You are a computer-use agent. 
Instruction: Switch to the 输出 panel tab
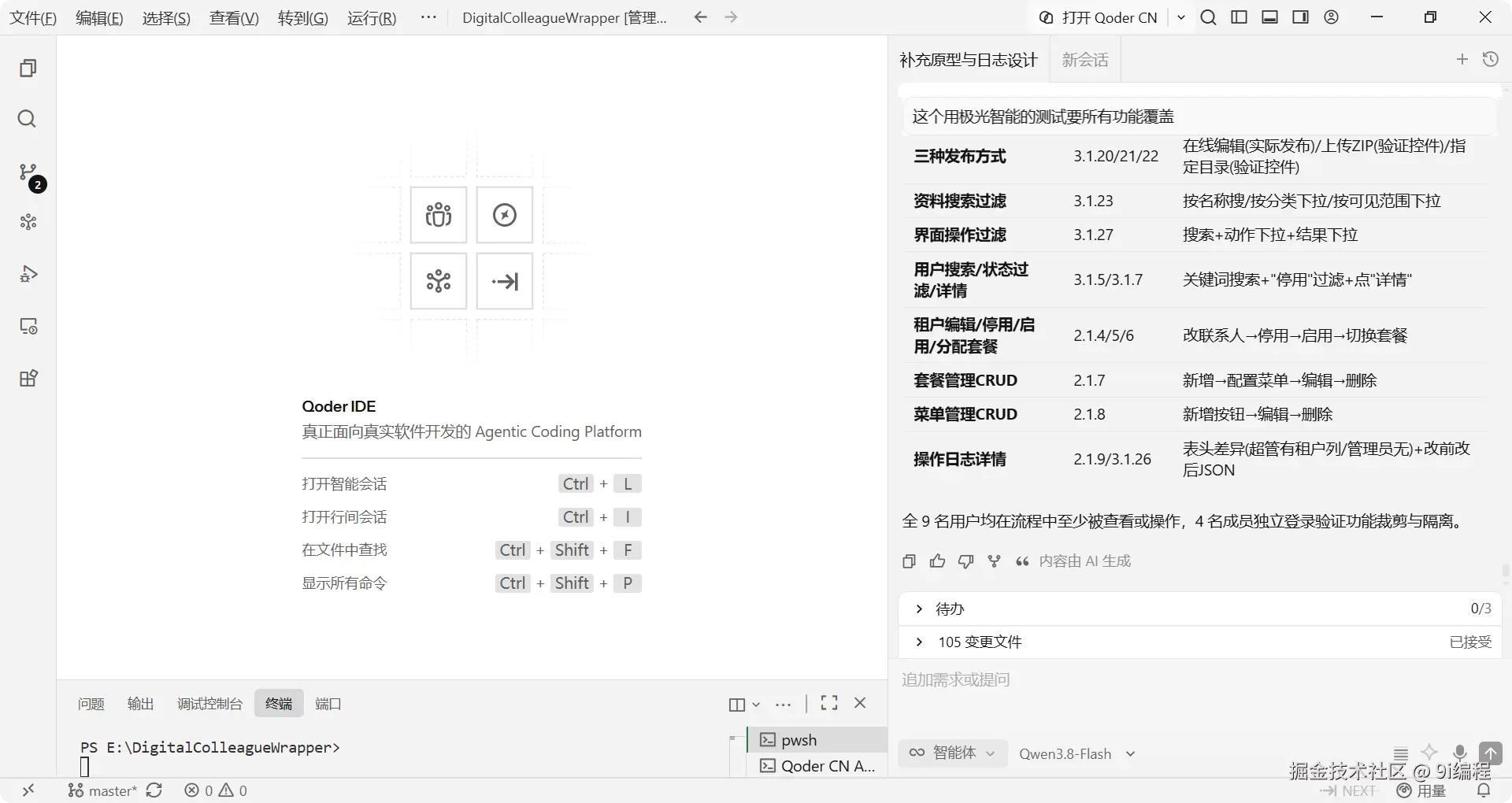tap(141, 704)
